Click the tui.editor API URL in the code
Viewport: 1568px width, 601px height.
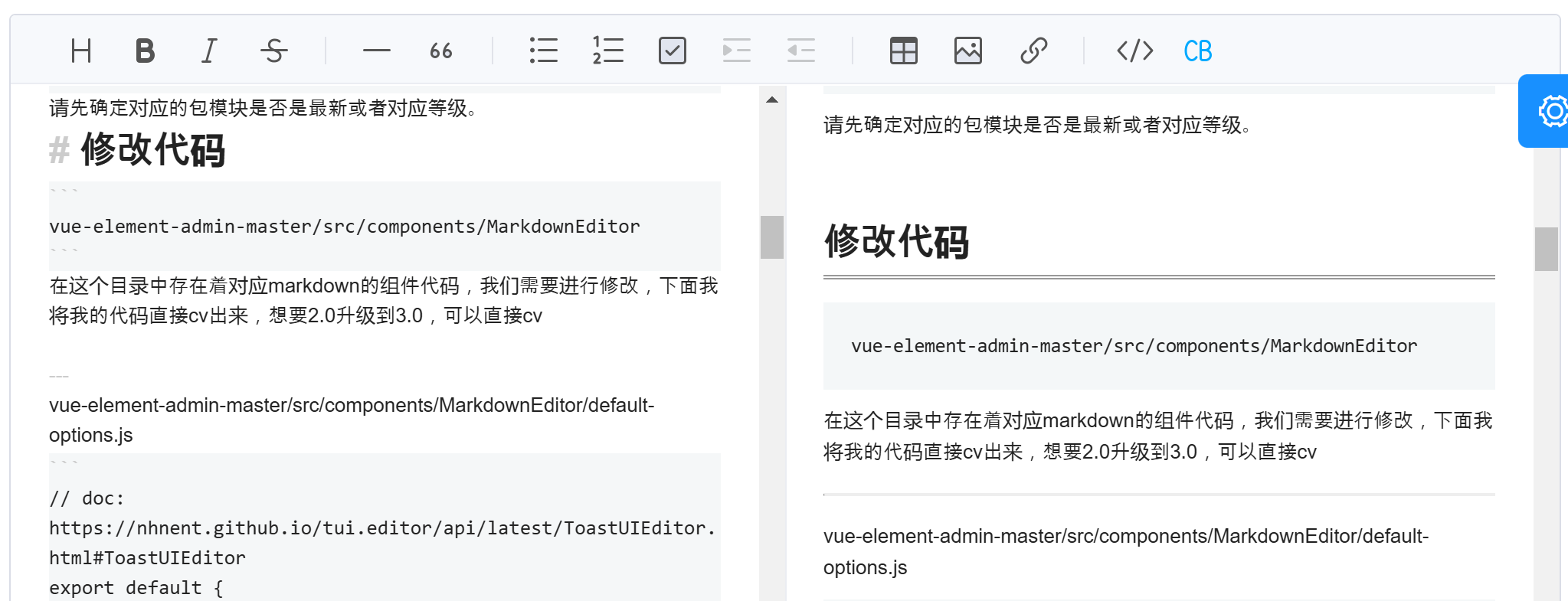pos(382,543)
